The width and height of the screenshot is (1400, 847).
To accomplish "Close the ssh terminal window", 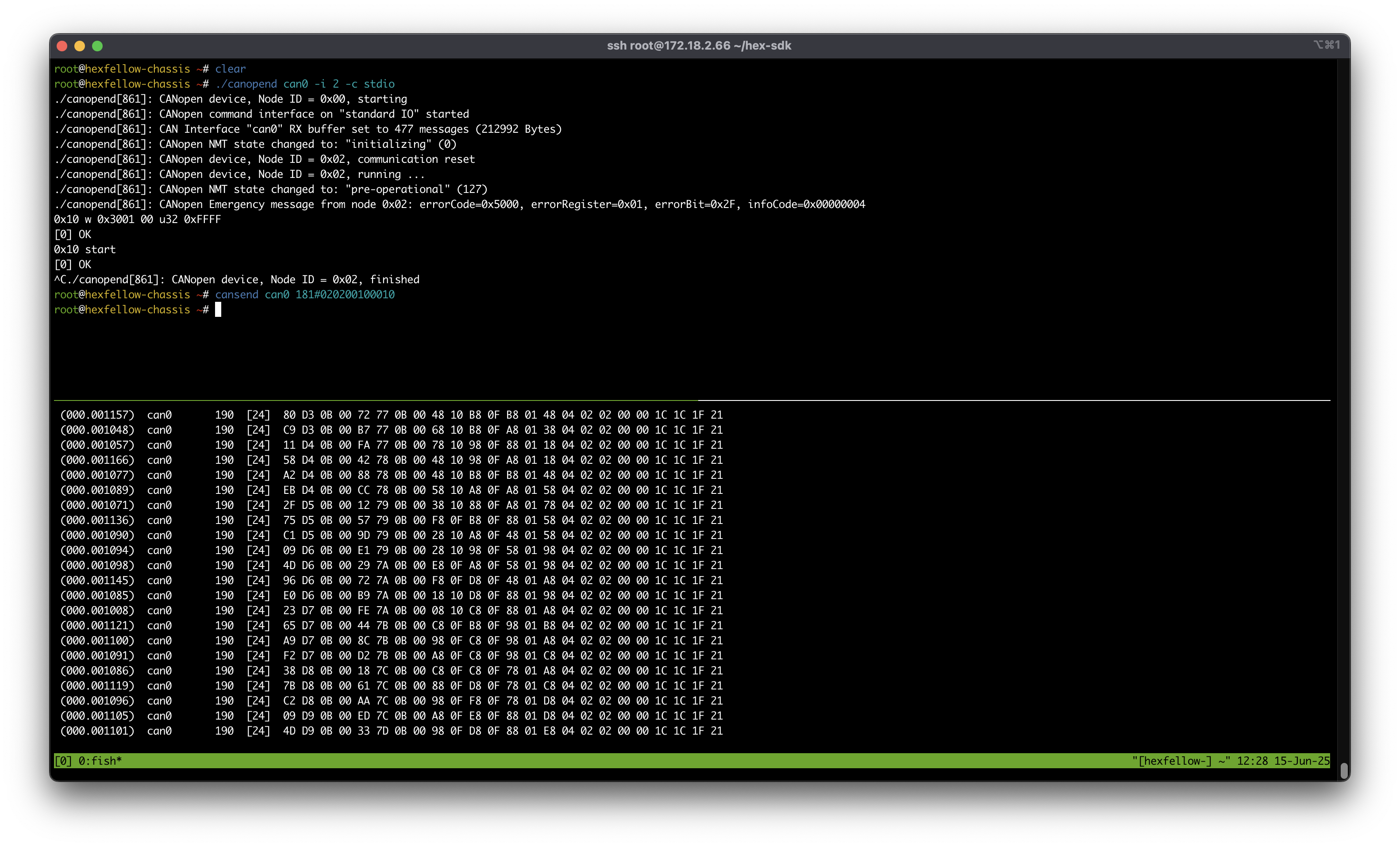I will (62, 46).
